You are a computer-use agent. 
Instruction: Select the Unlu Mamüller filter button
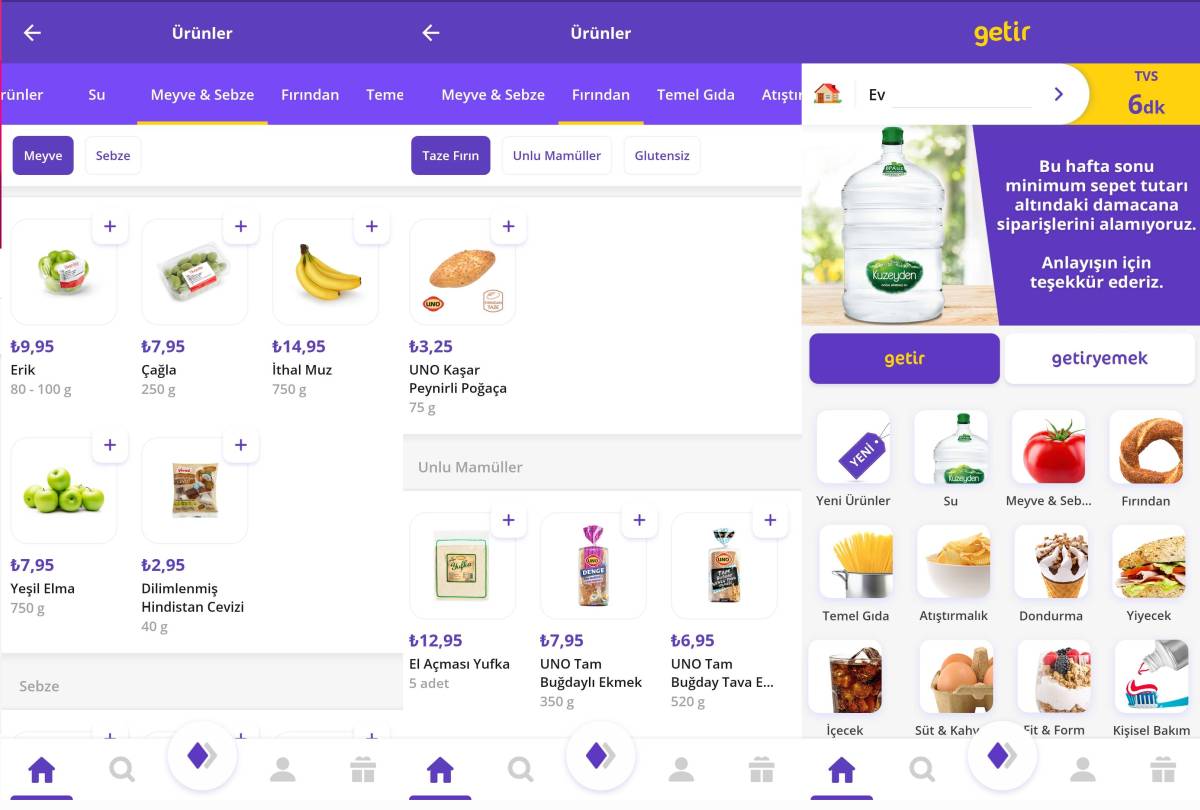point(557,156)
